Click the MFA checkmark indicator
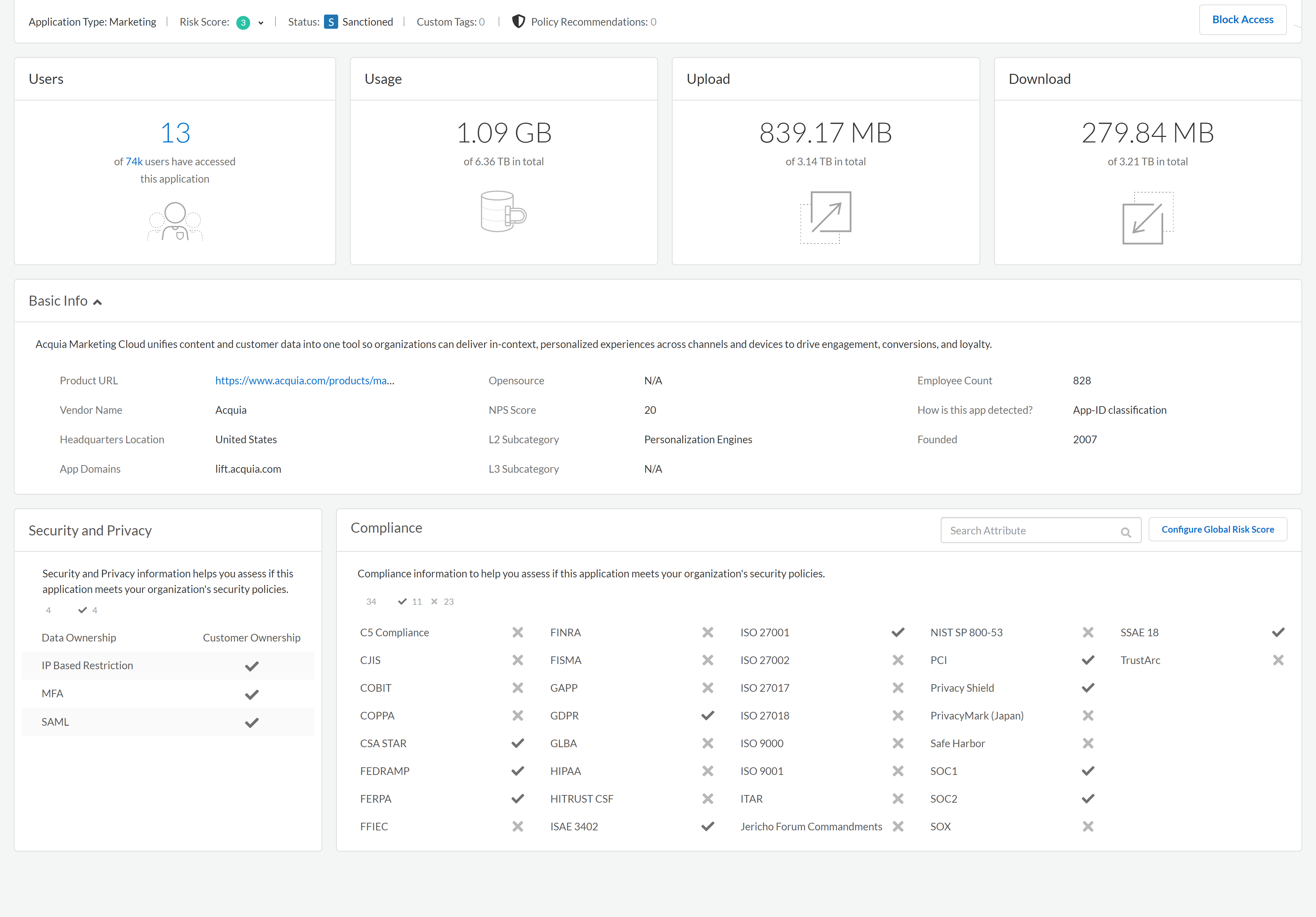This screenshot has height=917, width=1316. (252, 694)
